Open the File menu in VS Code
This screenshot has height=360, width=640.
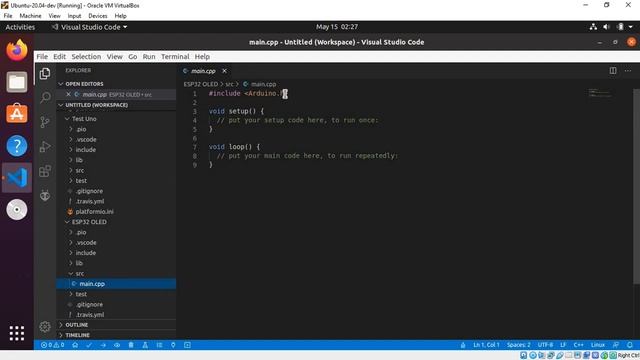(42, 57)
